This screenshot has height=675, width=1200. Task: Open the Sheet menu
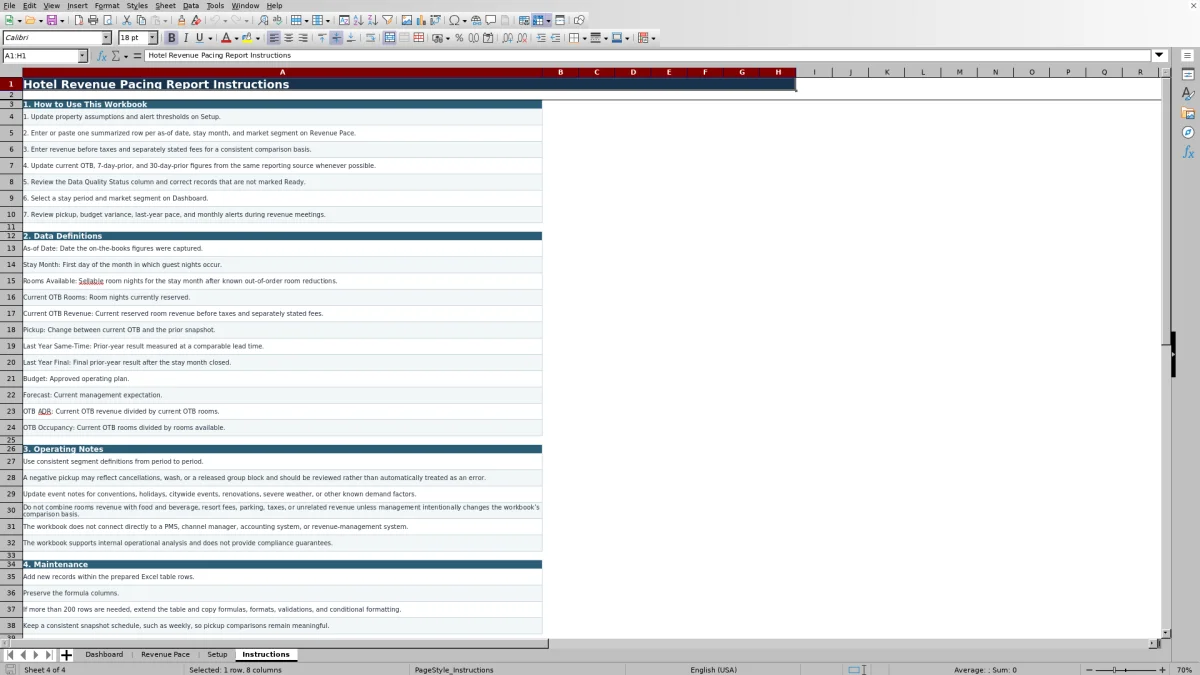tap(165, 6)
